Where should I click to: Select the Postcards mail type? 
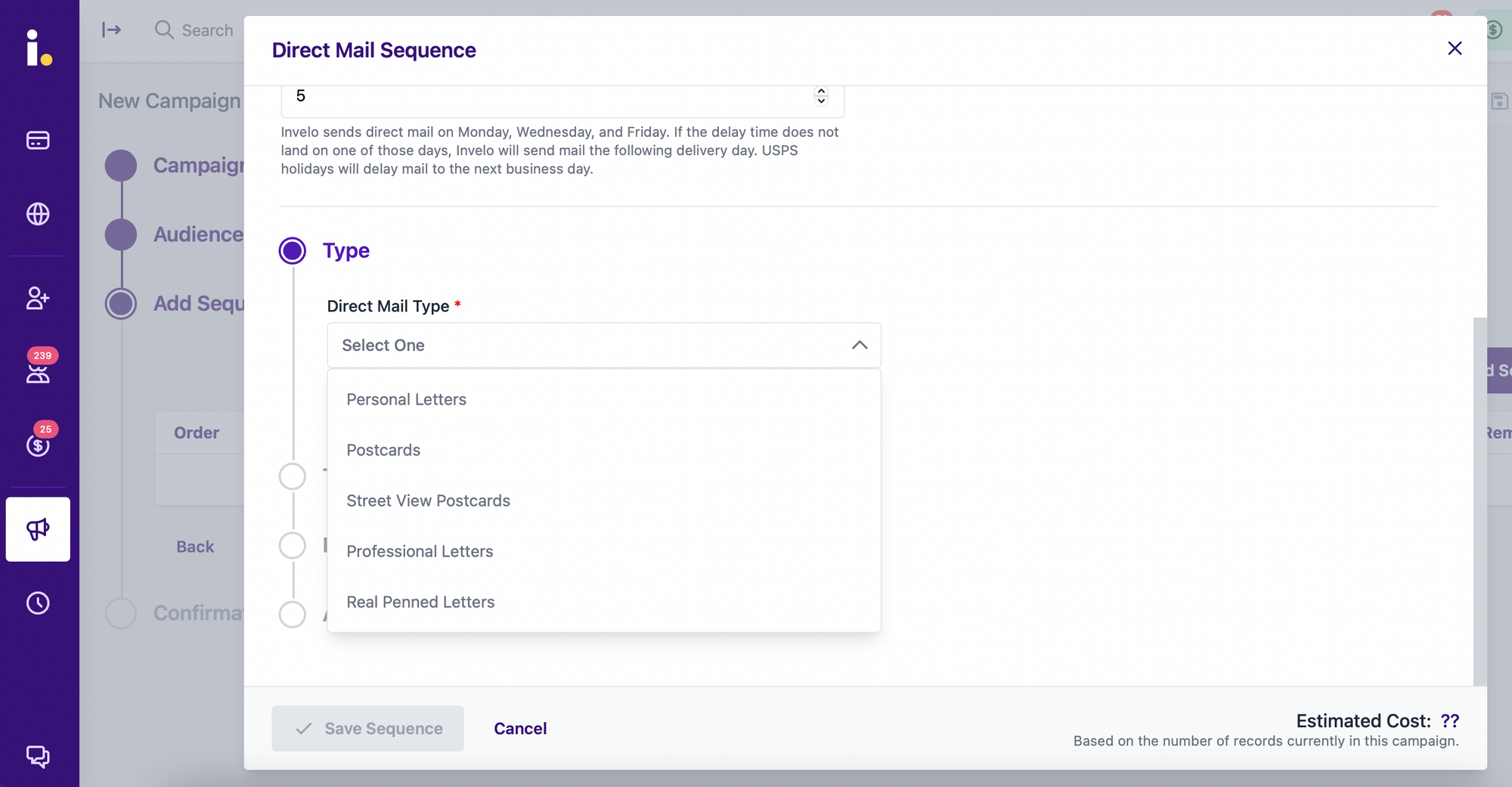click(x=383, y=450)
